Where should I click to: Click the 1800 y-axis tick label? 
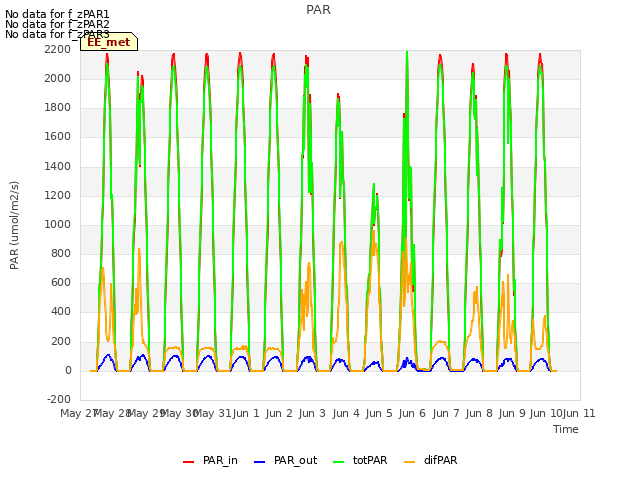[58, 107]
